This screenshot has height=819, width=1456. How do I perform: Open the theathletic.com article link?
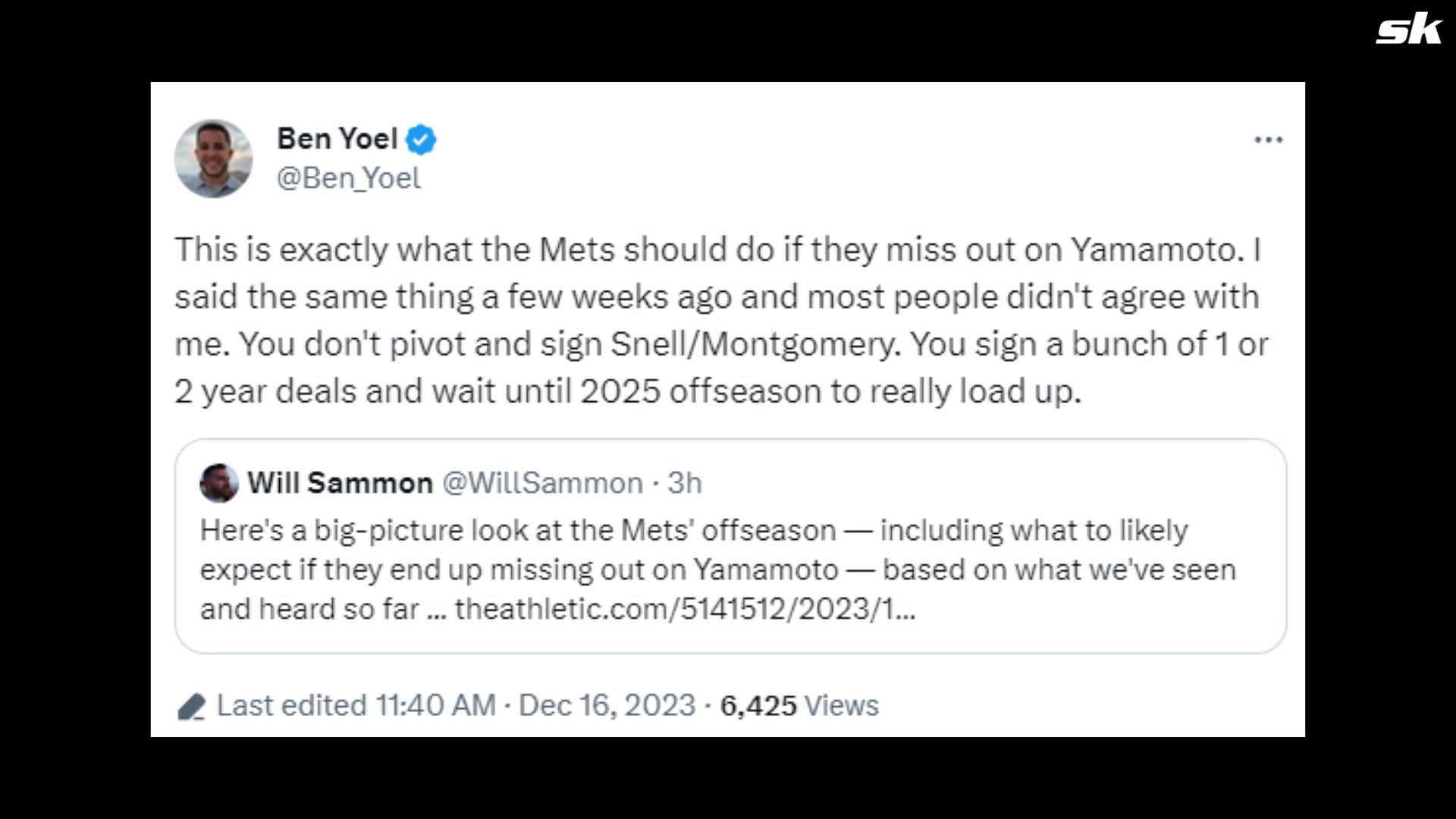[x=685, y=609]
